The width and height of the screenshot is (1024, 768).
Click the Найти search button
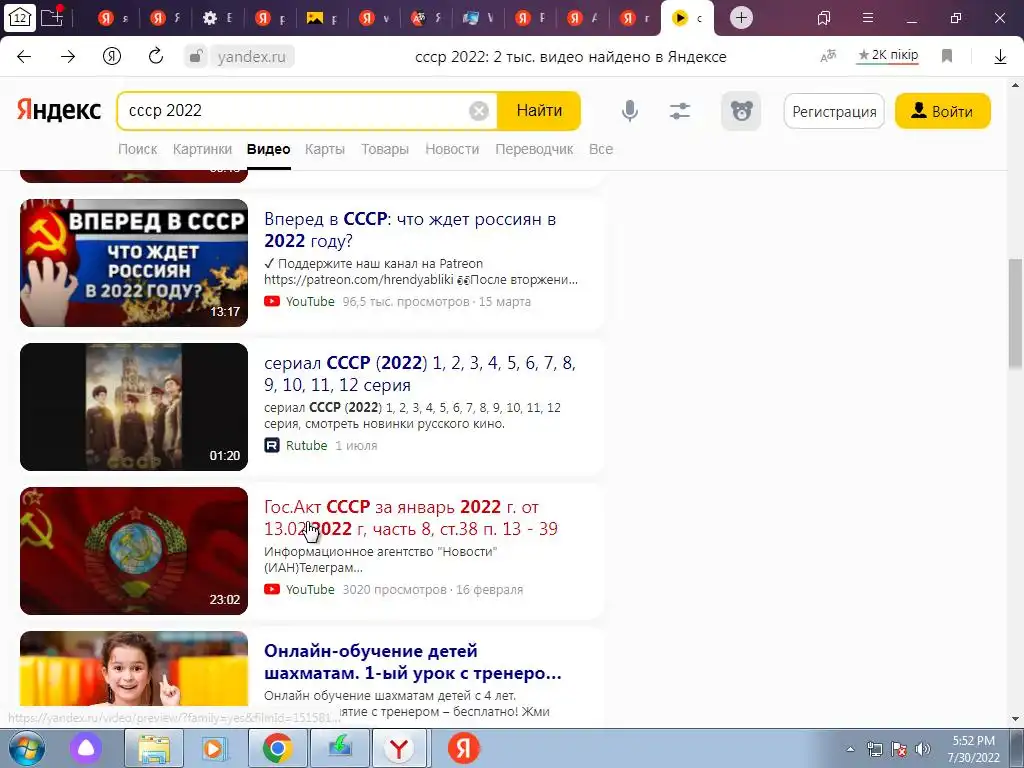pyautogui.click(x=539, y=111)
